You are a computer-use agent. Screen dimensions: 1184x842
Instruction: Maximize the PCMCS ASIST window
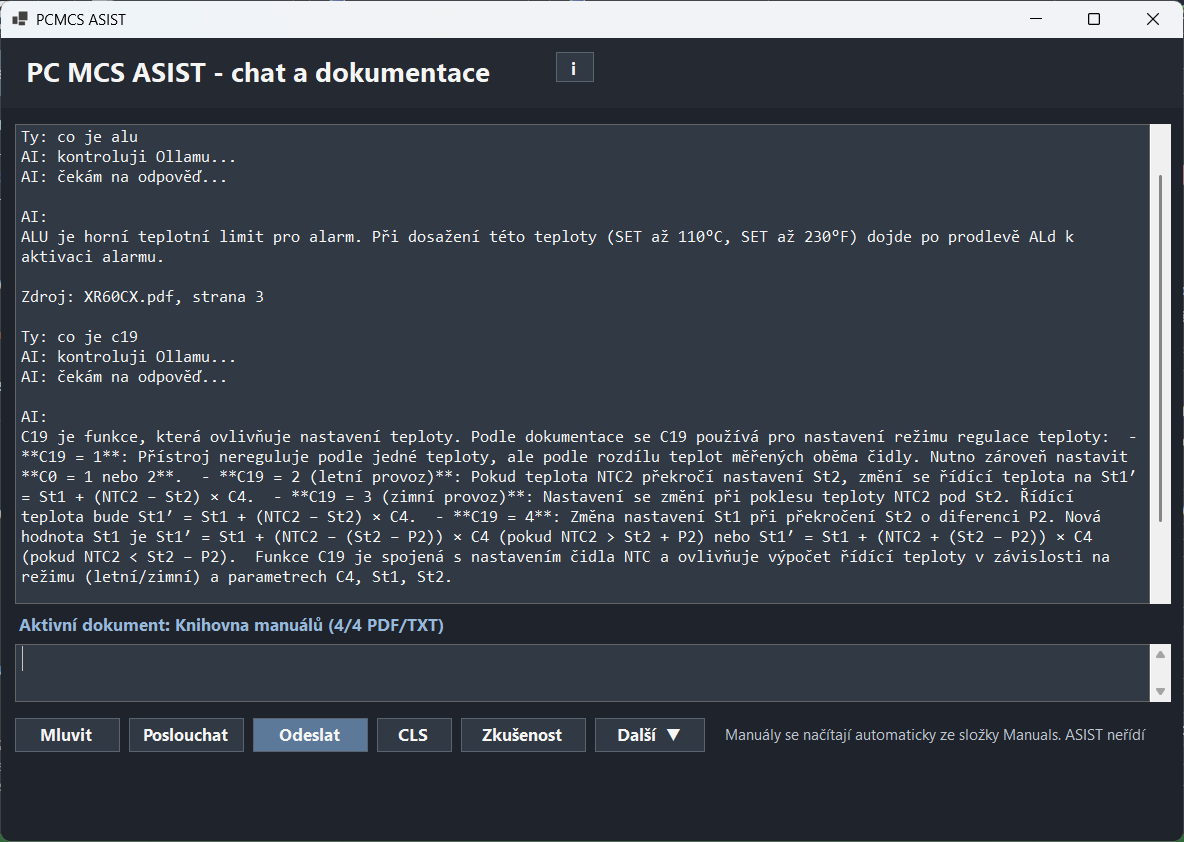1093,19
